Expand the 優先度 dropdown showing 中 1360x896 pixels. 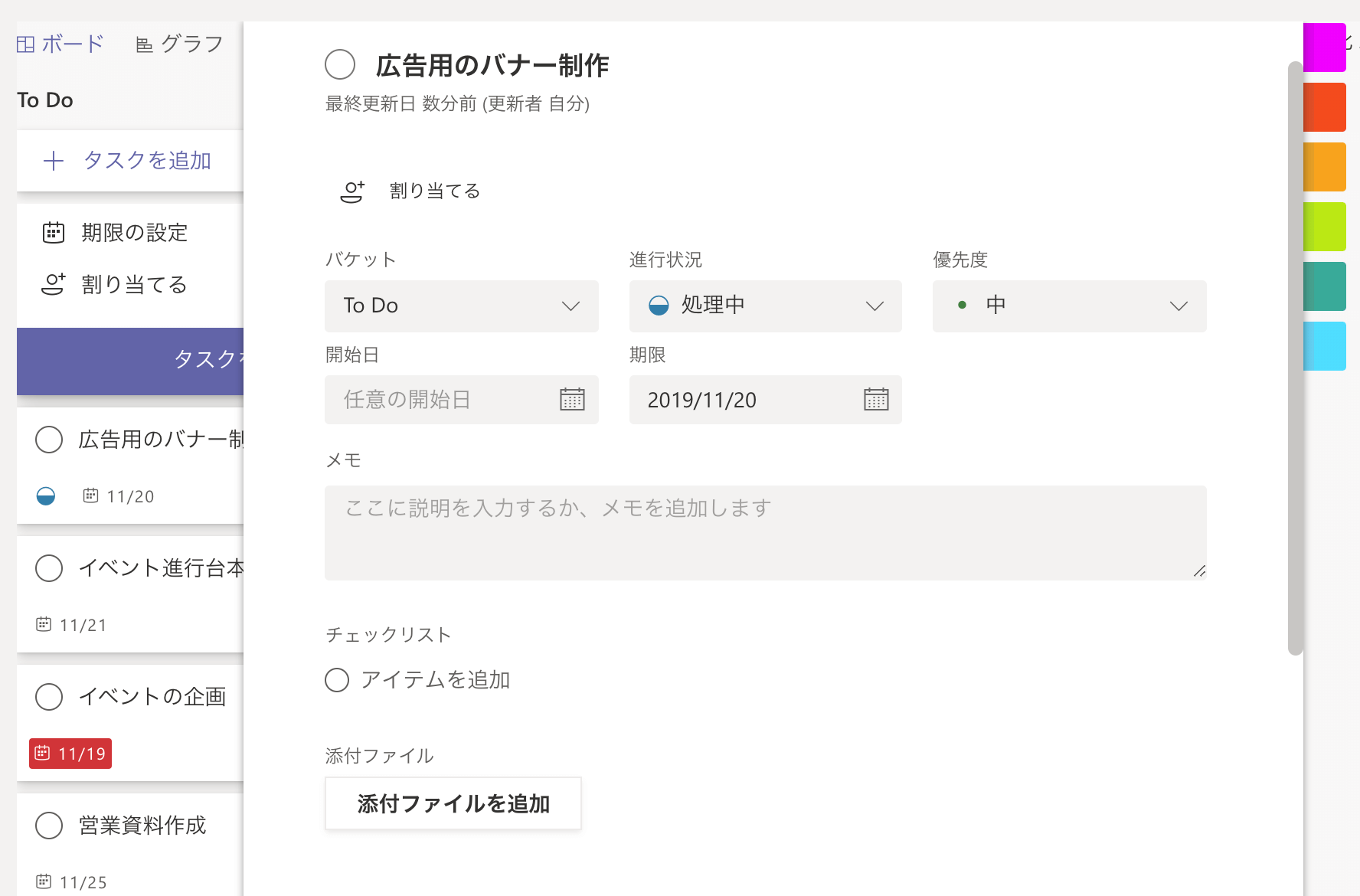click(x=1069, y=306)
